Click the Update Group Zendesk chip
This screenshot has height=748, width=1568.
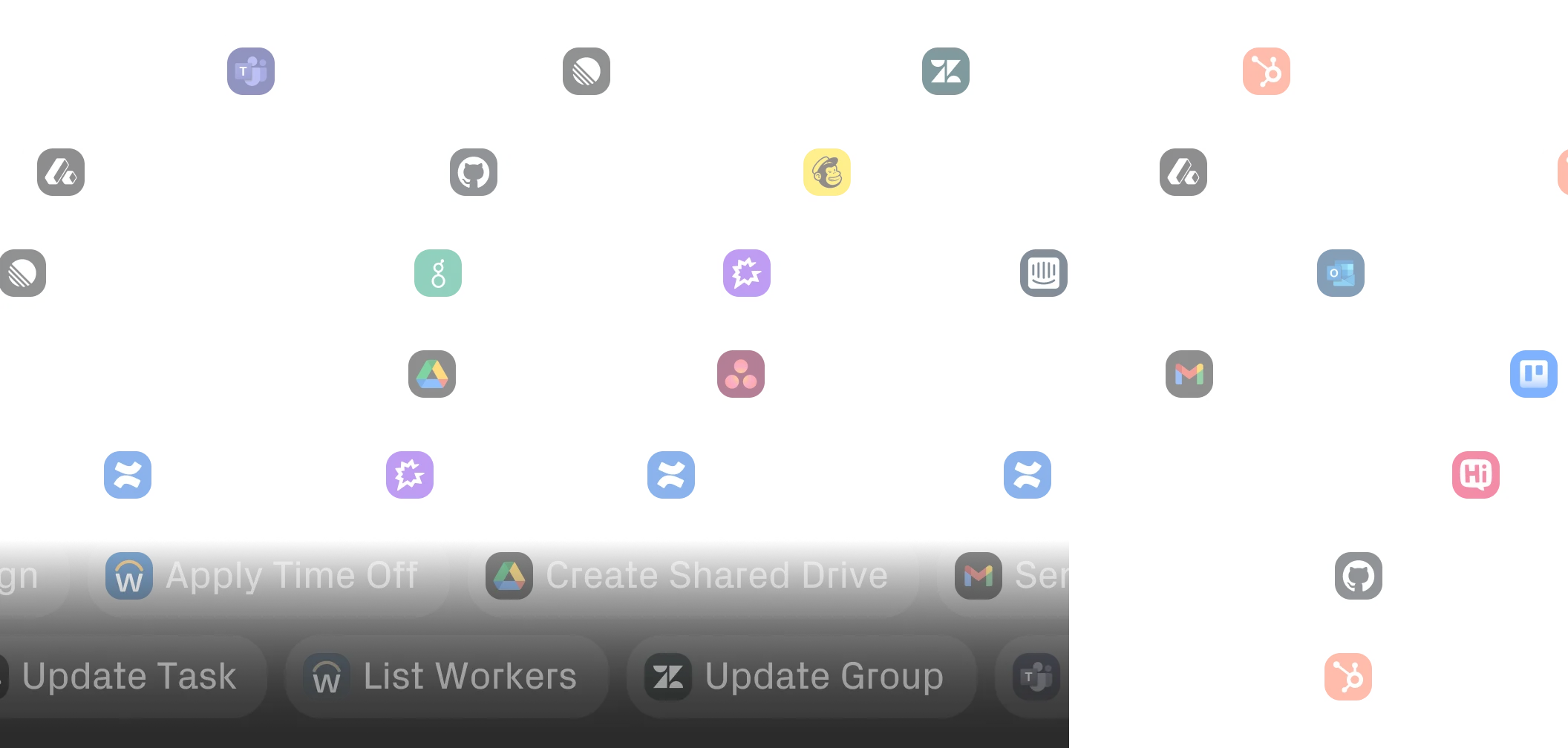[801, 677]
